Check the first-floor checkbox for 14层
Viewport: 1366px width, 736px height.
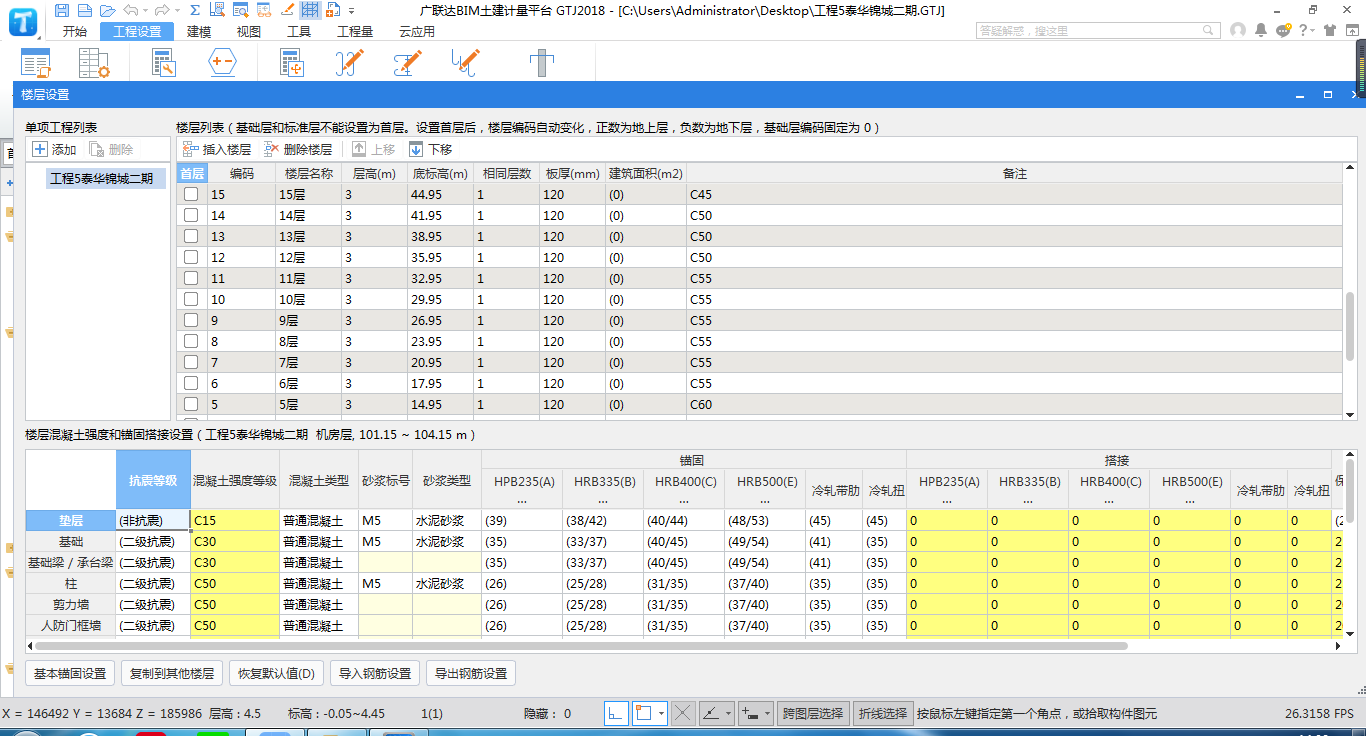coord(191,215)
